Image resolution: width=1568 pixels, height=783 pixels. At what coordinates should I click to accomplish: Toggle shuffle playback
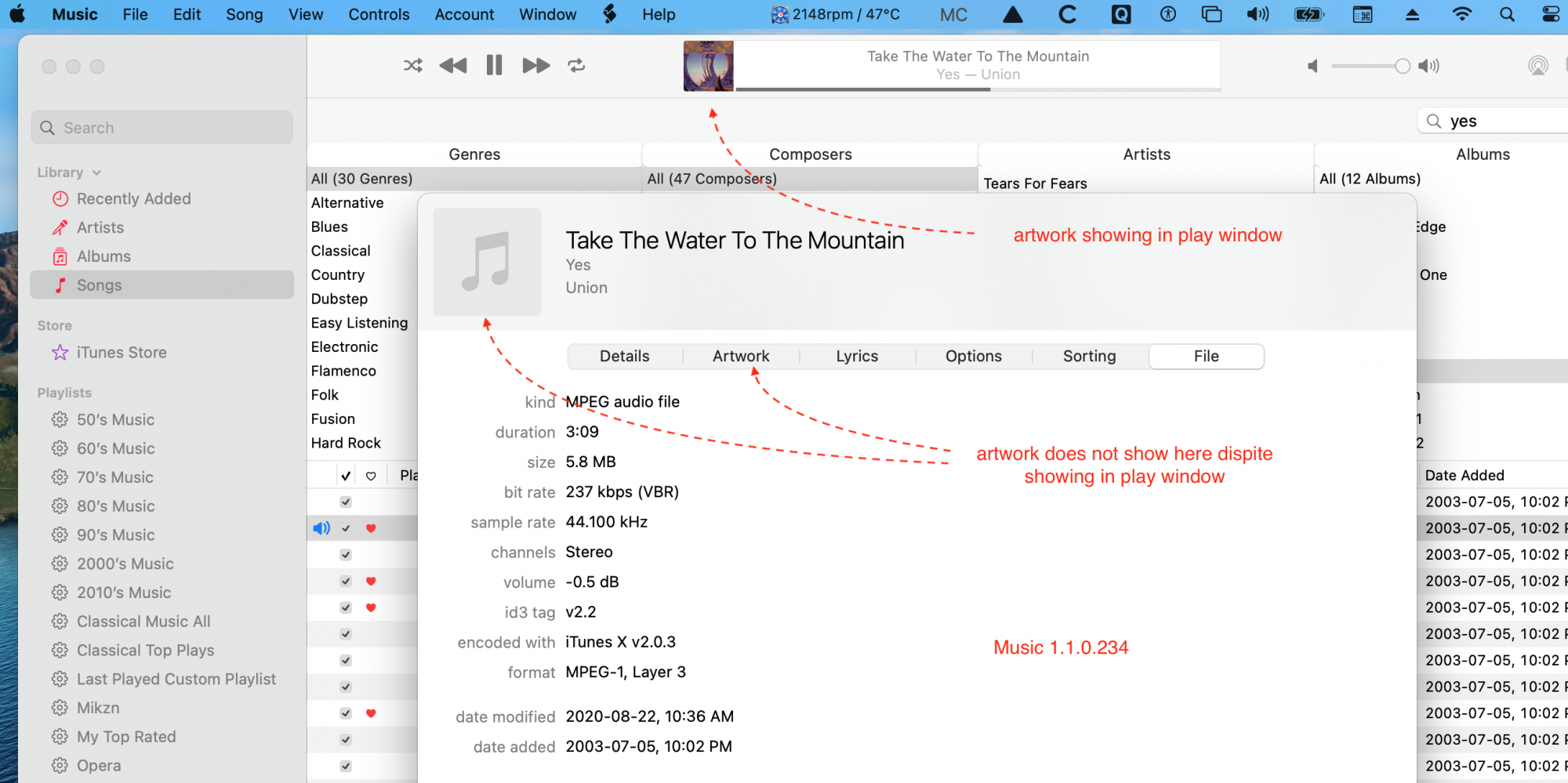point(413,66)
